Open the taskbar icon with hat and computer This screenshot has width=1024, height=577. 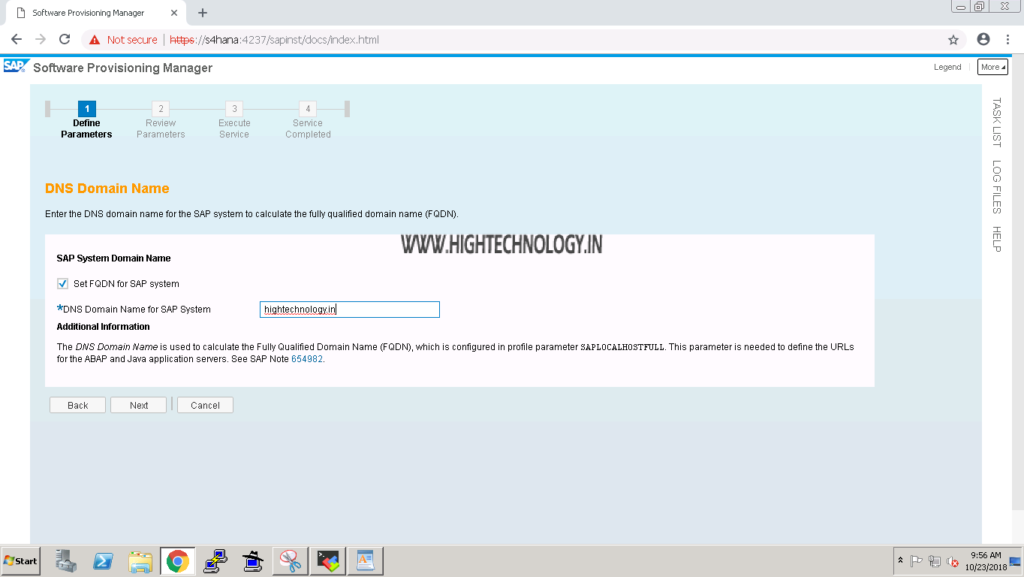tap(252, 561)
